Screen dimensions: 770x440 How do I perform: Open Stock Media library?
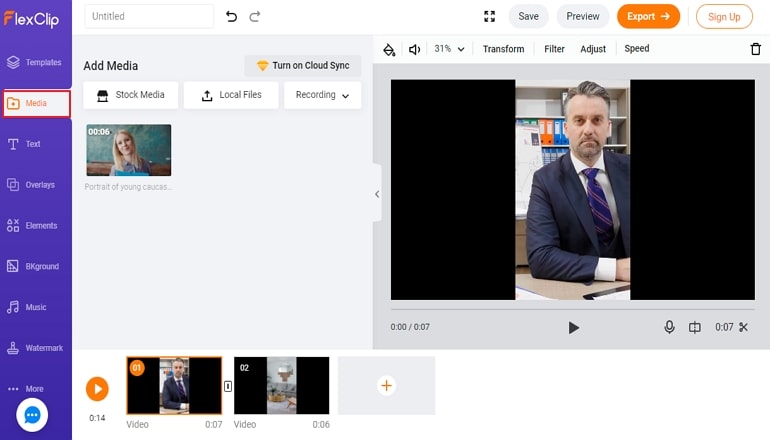(131, 95)
